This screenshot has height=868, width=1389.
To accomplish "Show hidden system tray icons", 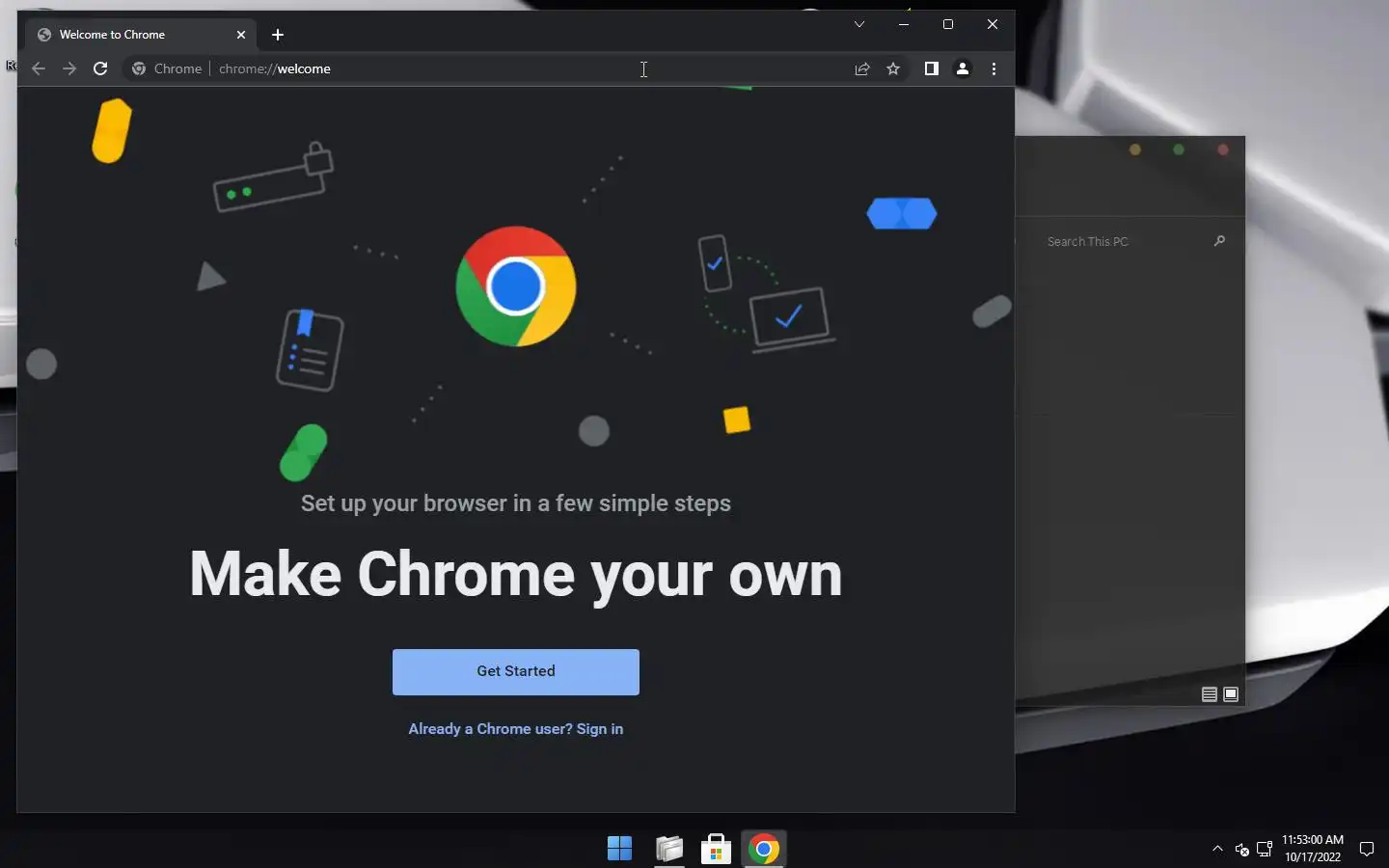I will [1217, 849].
